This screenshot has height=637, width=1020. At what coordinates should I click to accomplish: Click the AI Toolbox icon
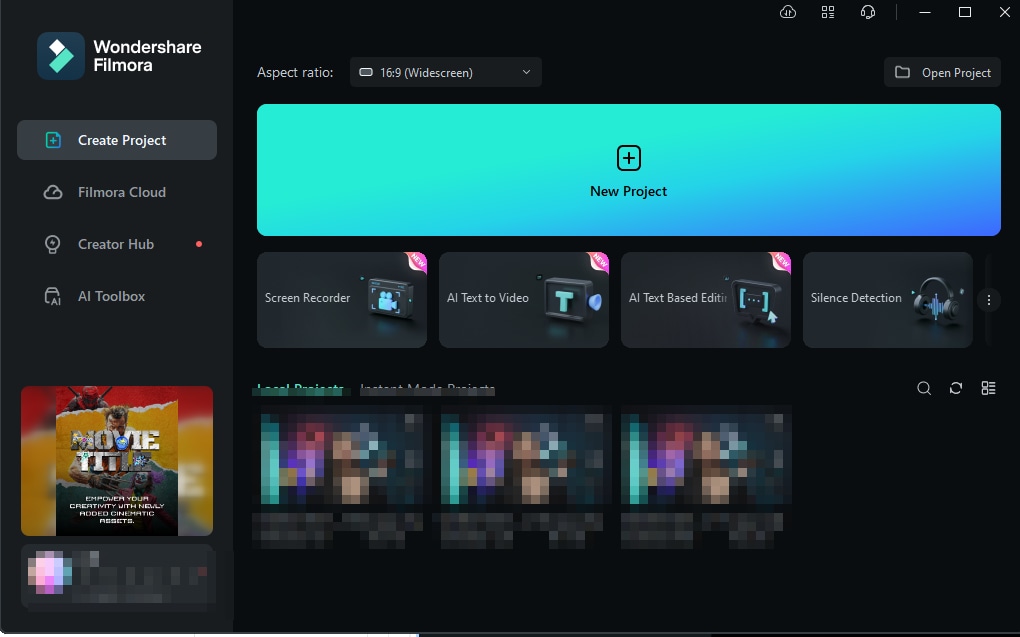point(53,297)
